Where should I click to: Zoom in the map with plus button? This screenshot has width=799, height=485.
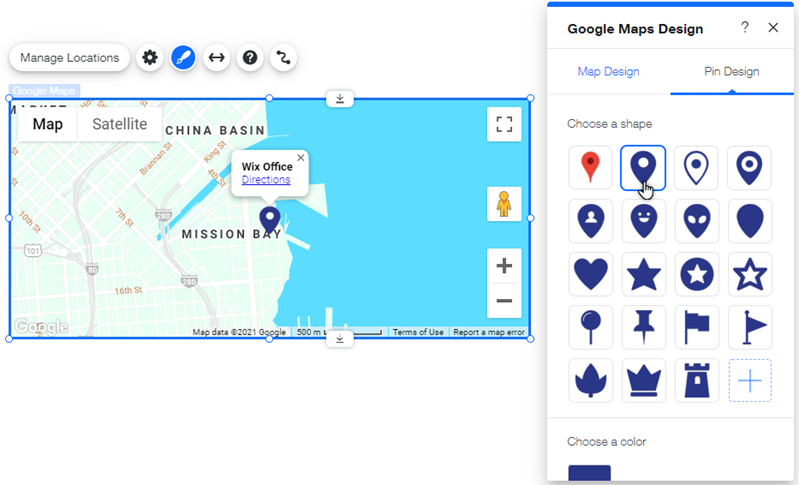[x=504, y=265]
